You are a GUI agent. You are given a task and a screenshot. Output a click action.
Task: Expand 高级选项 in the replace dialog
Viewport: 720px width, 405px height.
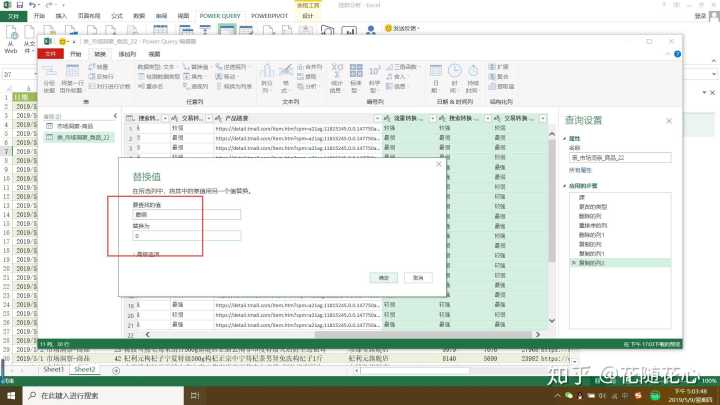pyautogui.click(x=148, y=254)
